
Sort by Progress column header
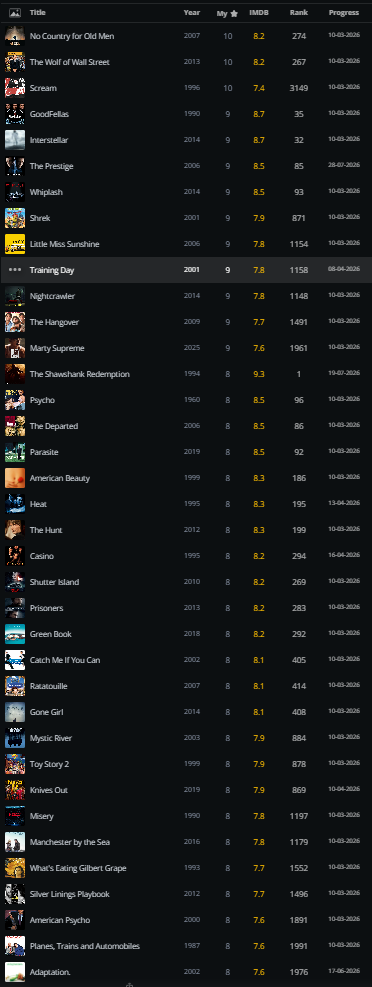344,13
